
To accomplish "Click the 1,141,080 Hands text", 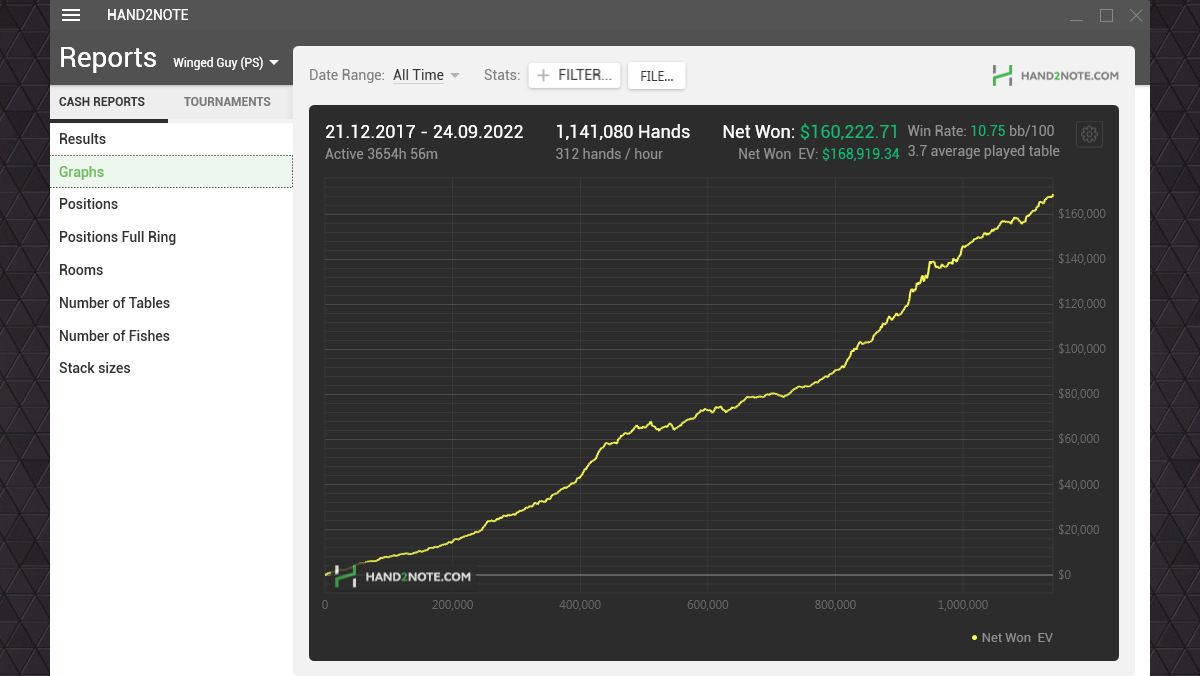I will click(623, 132).
